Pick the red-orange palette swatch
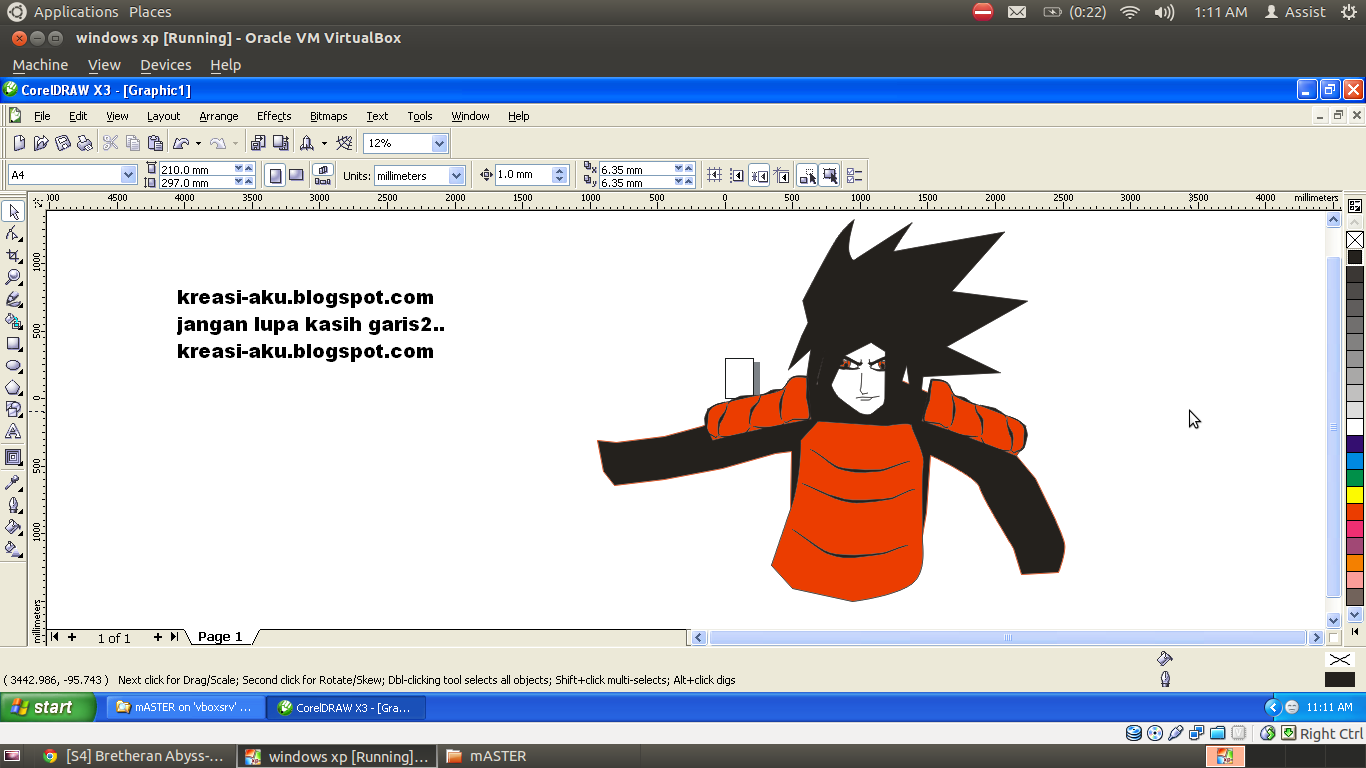 tap(1355, 511)
